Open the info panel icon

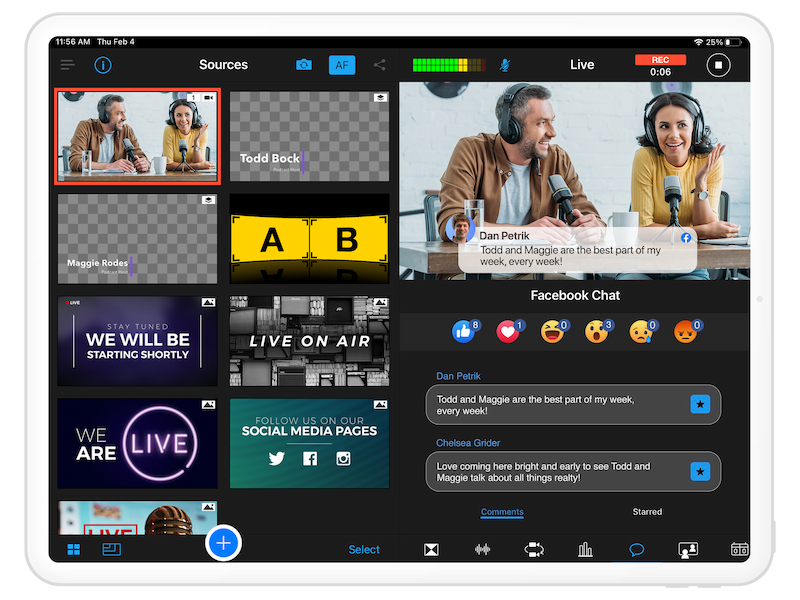(x=103, y=65)
